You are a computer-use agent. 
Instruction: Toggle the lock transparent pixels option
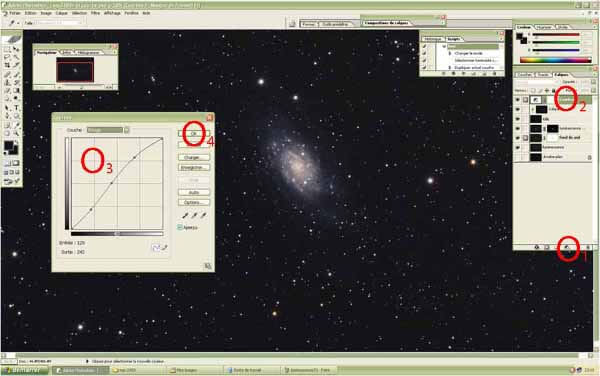click(533, 90)
